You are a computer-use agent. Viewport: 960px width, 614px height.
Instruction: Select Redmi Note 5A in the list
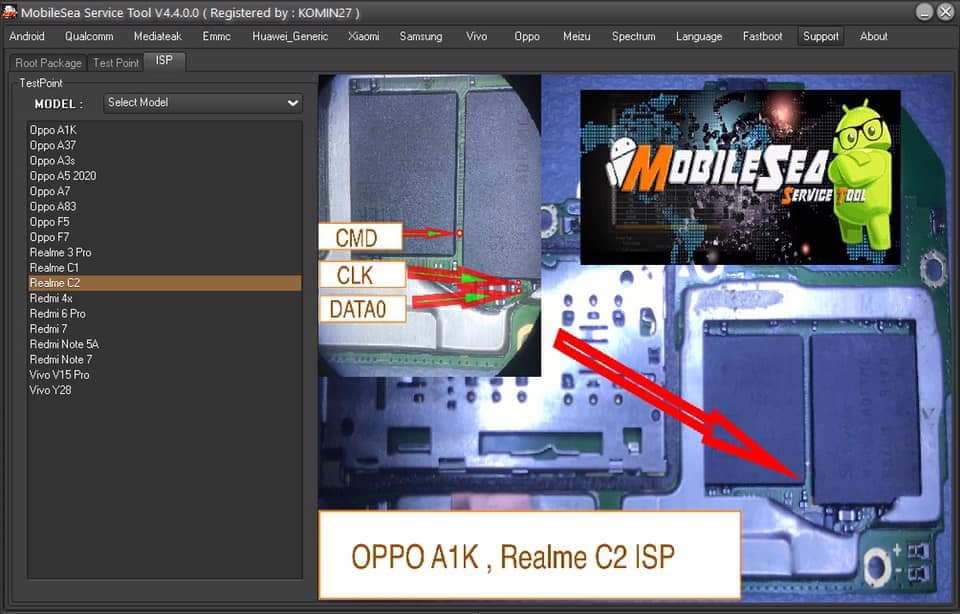click(x=164, y=344)
